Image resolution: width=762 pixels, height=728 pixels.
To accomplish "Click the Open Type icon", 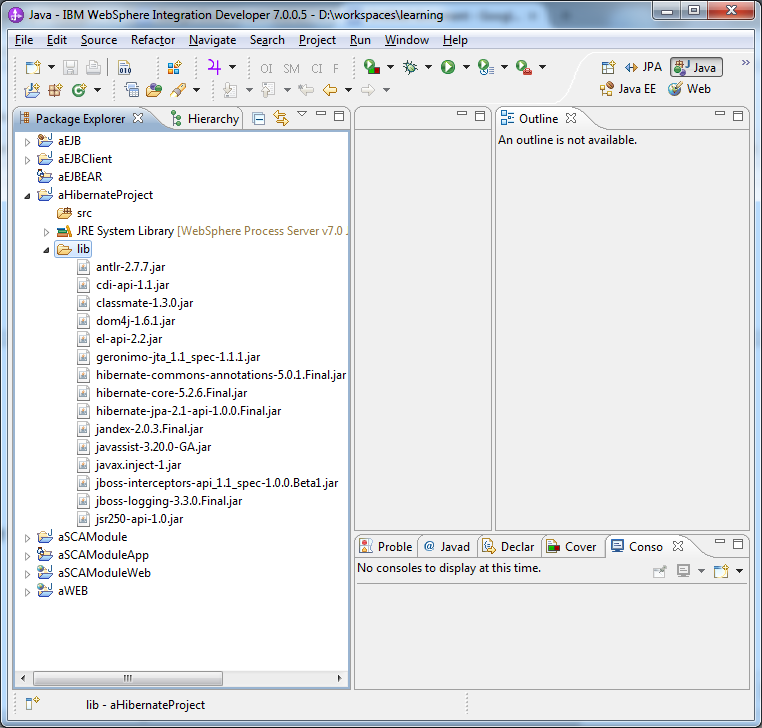I will [x=131, y=90].
